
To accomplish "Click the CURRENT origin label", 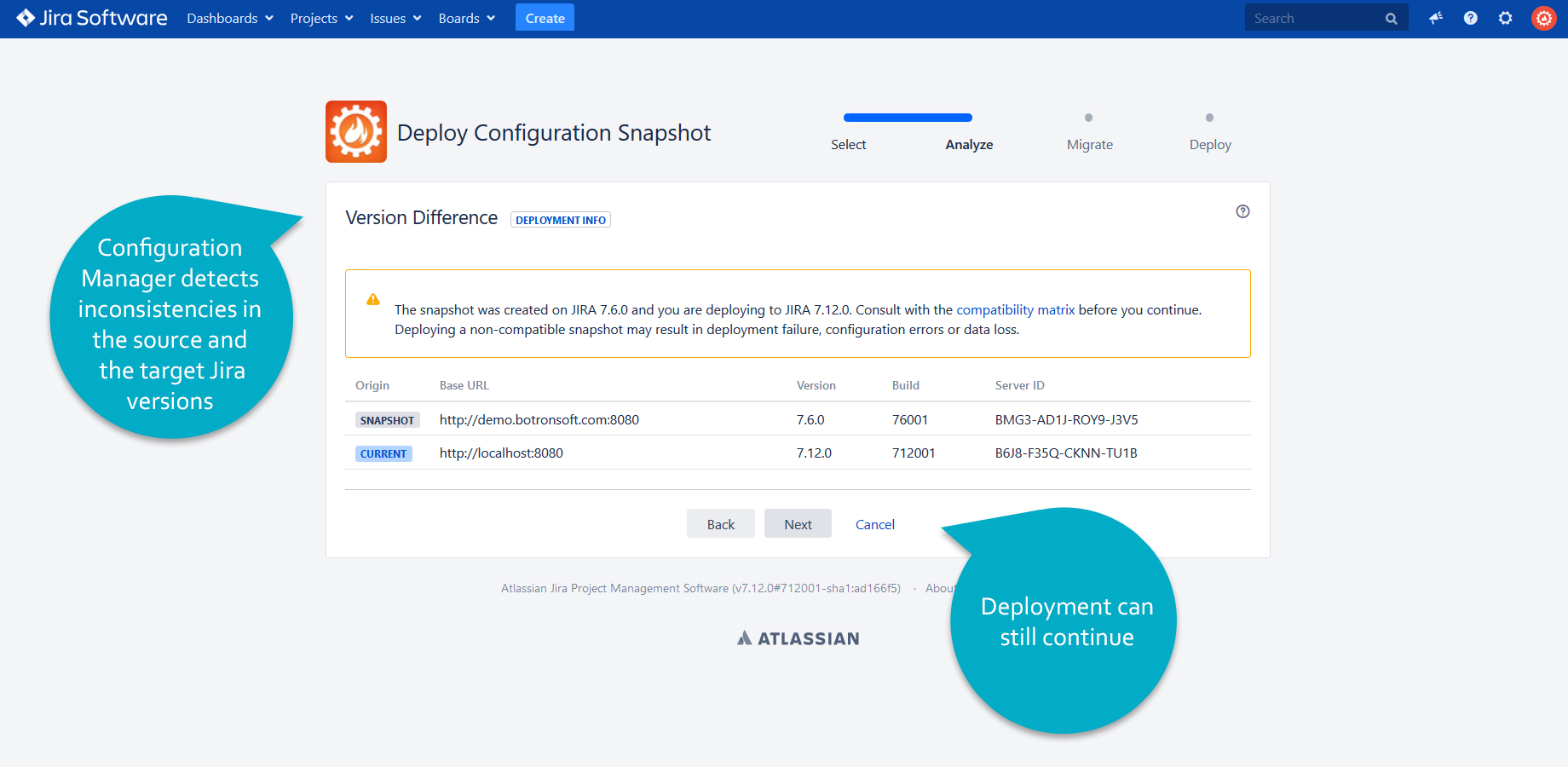I will [383, 453].
